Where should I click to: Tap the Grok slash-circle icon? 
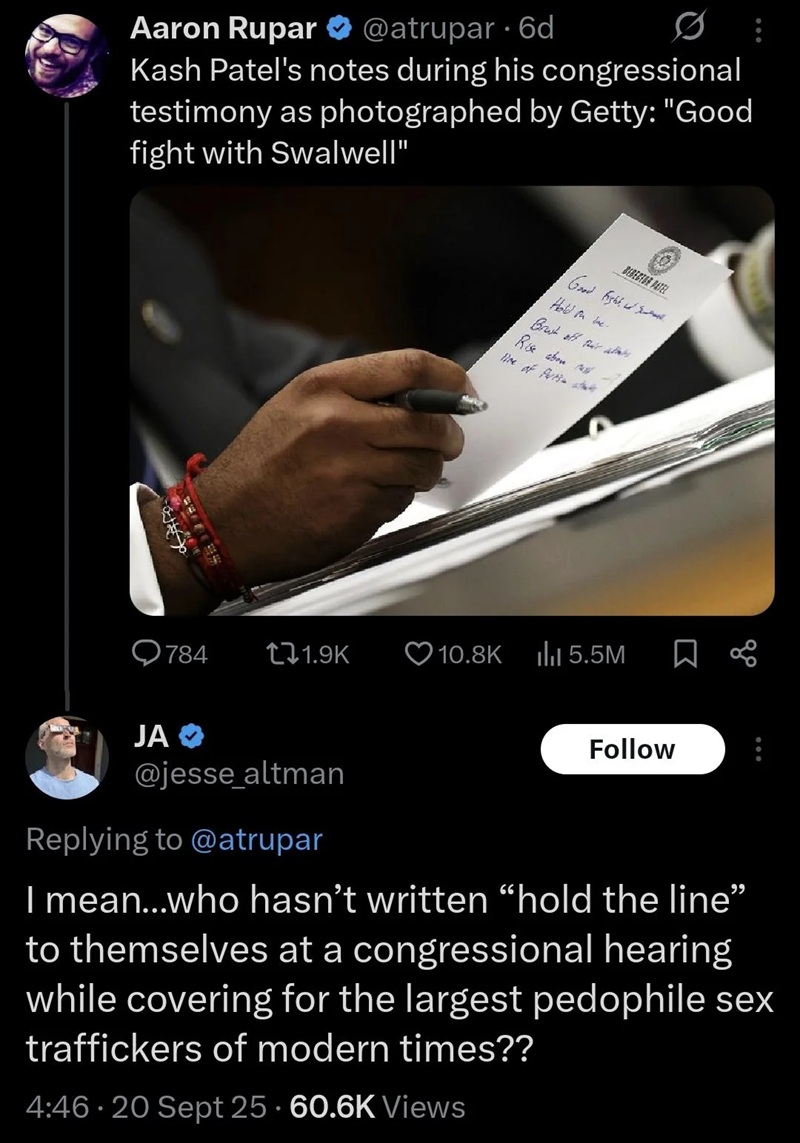pos(688,29)
